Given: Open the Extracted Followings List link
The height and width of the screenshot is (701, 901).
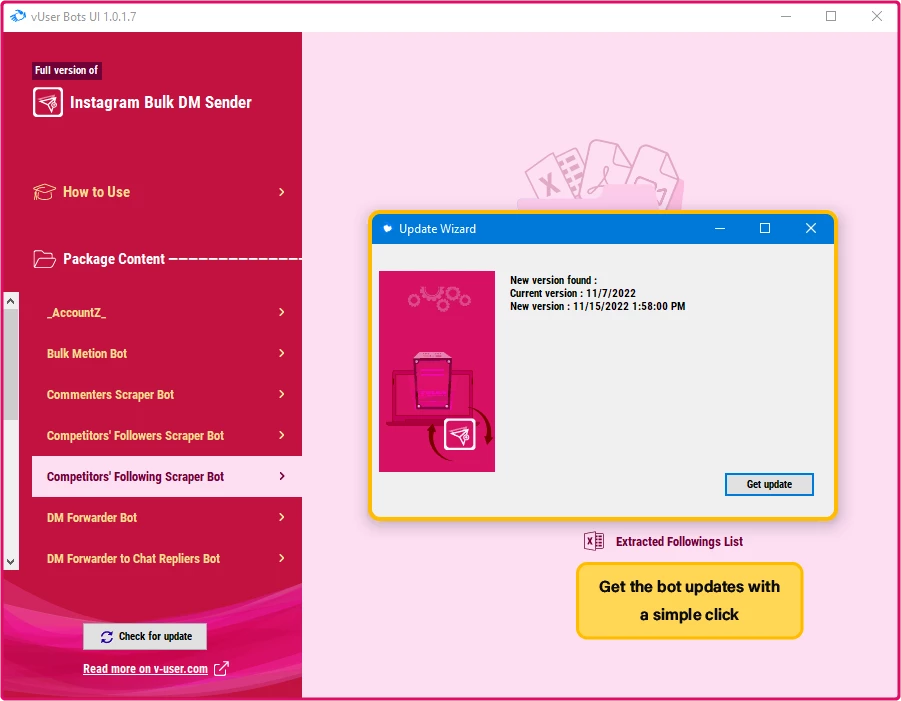Looking at the screenshot, I should coord(679,541).
